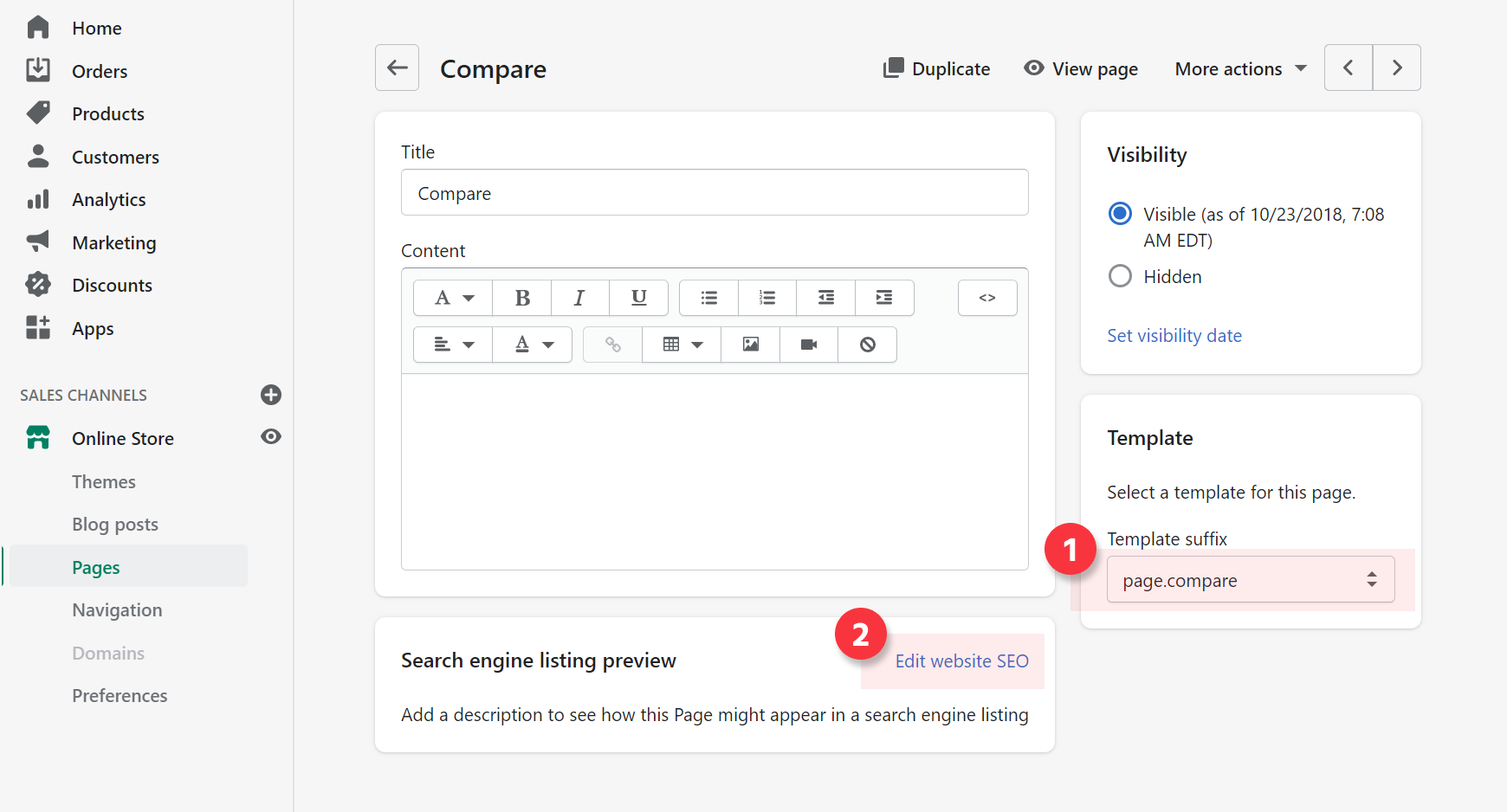1507x812 pixels.
Task: Toggle italic text formatting
Action: pos(579,298)
